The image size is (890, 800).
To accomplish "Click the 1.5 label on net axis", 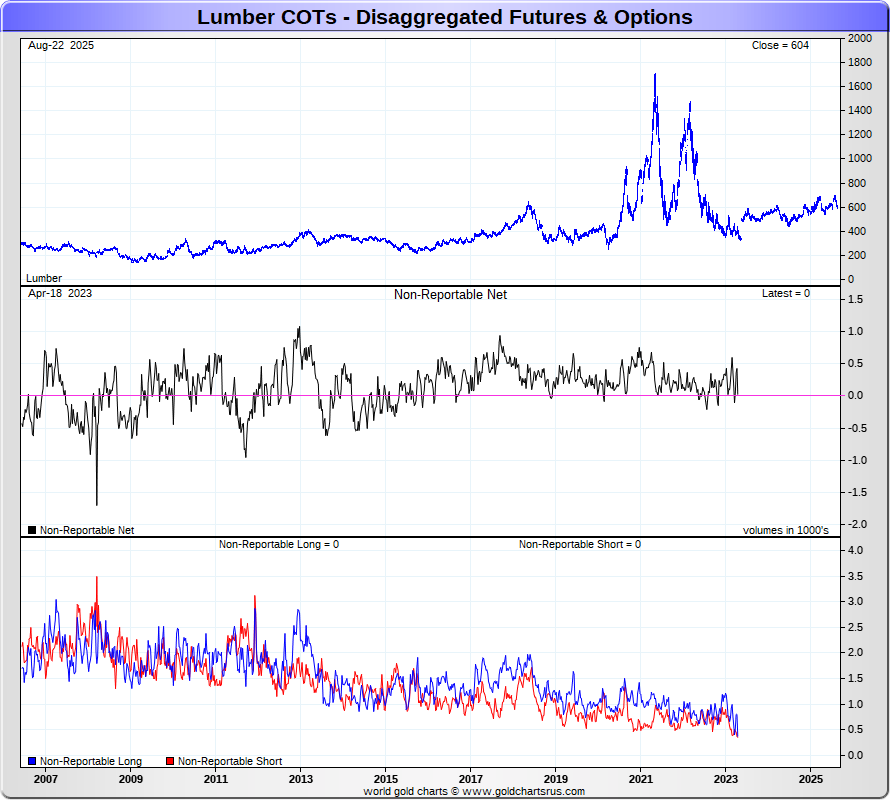I will point(855,299).
